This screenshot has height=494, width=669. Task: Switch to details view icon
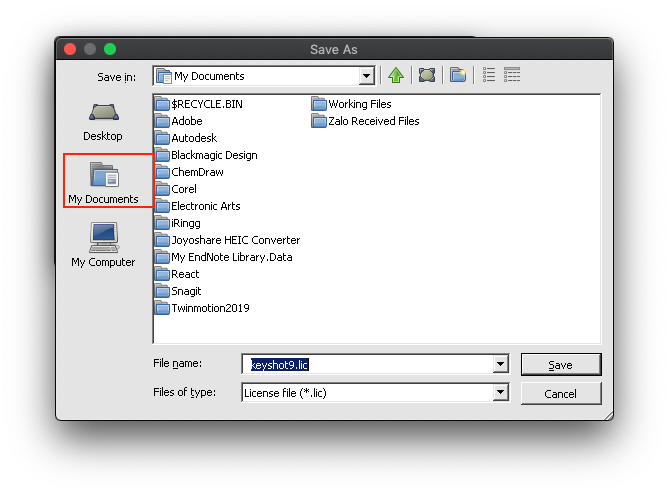(x=513, y=75)
